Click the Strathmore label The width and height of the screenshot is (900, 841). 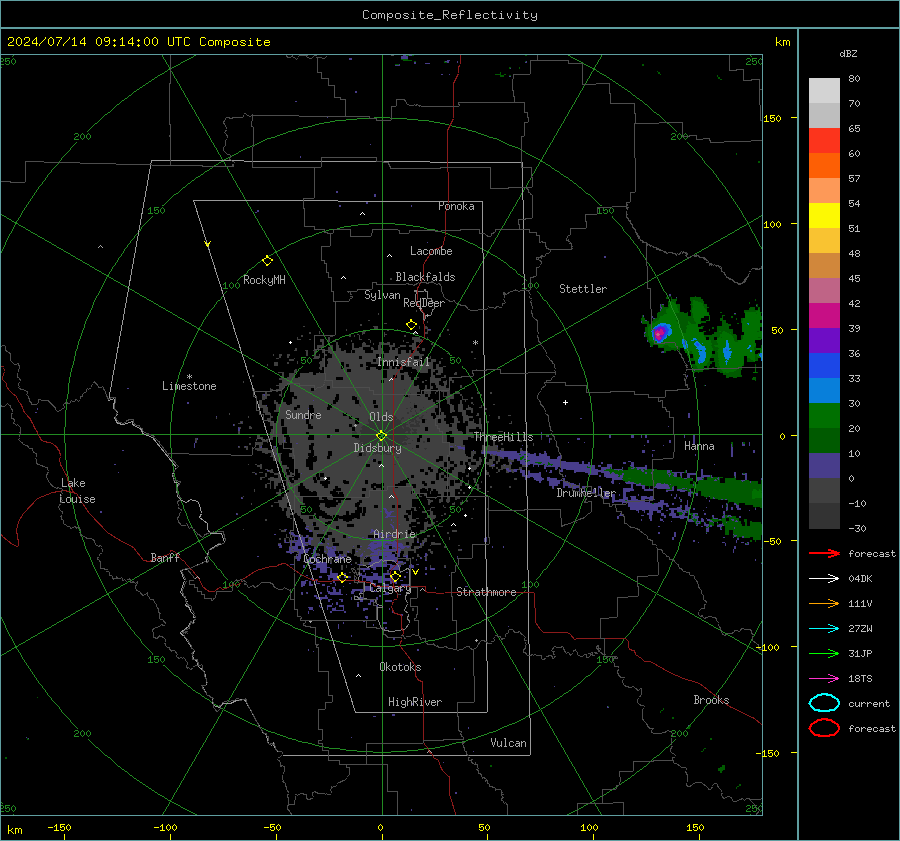[486, 592]
